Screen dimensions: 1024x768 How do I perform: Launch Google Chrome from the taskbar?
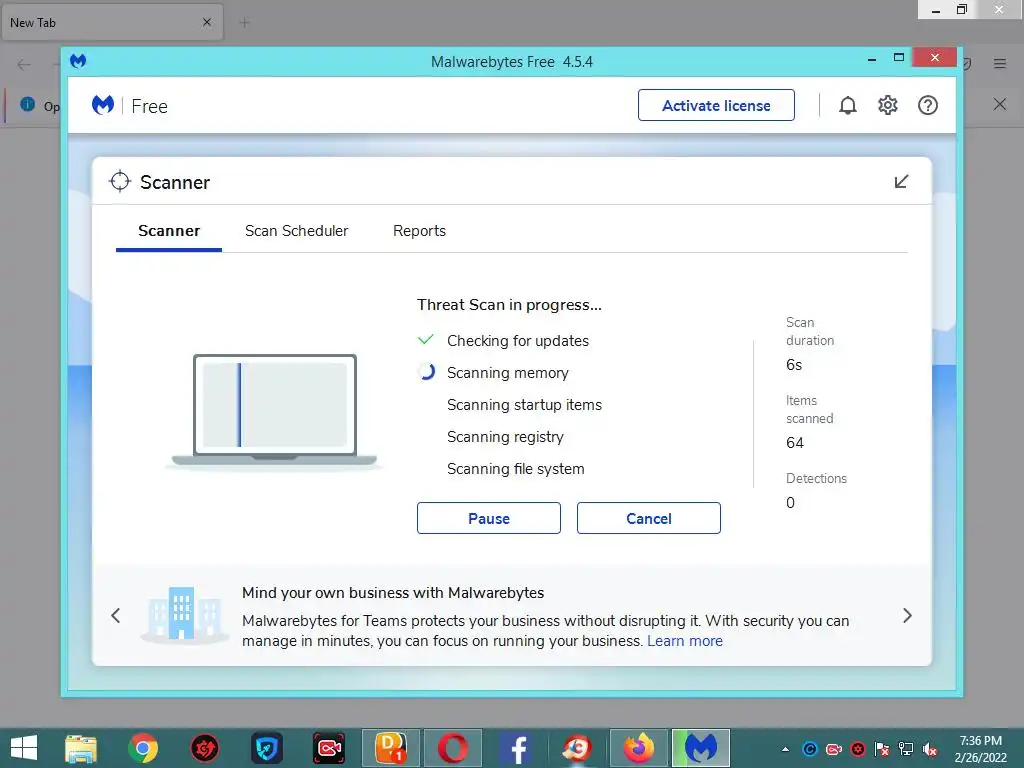(x=143, y=748)
